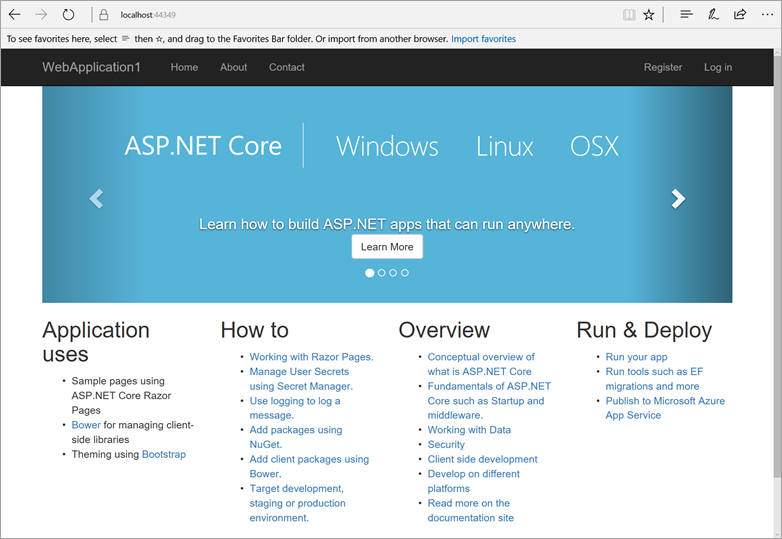Click the 'Application uses' heading
The width and height of the screenshot is (782, 539).
[x=96, y=342]
